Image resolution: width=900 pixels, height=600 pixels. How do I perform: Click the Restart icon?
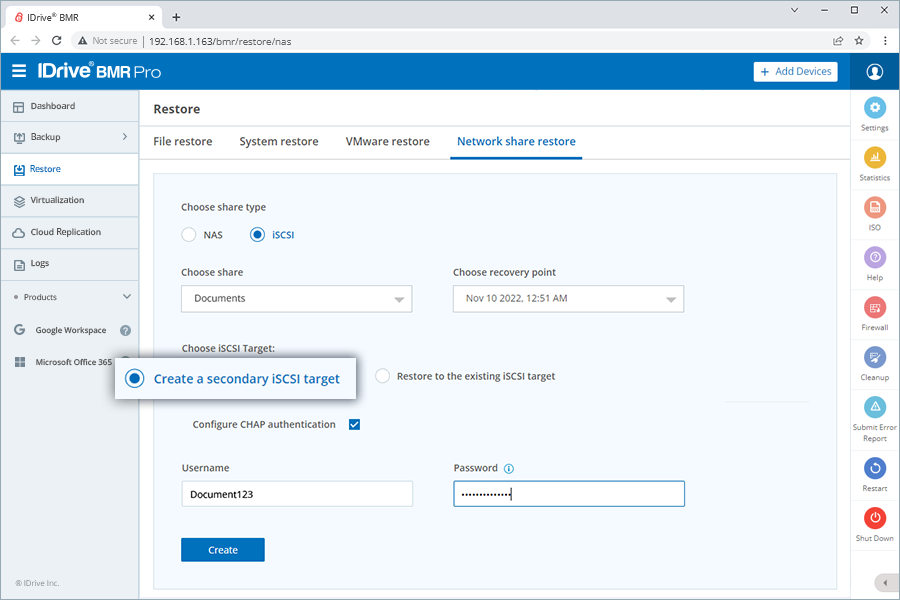coord(874,470)
